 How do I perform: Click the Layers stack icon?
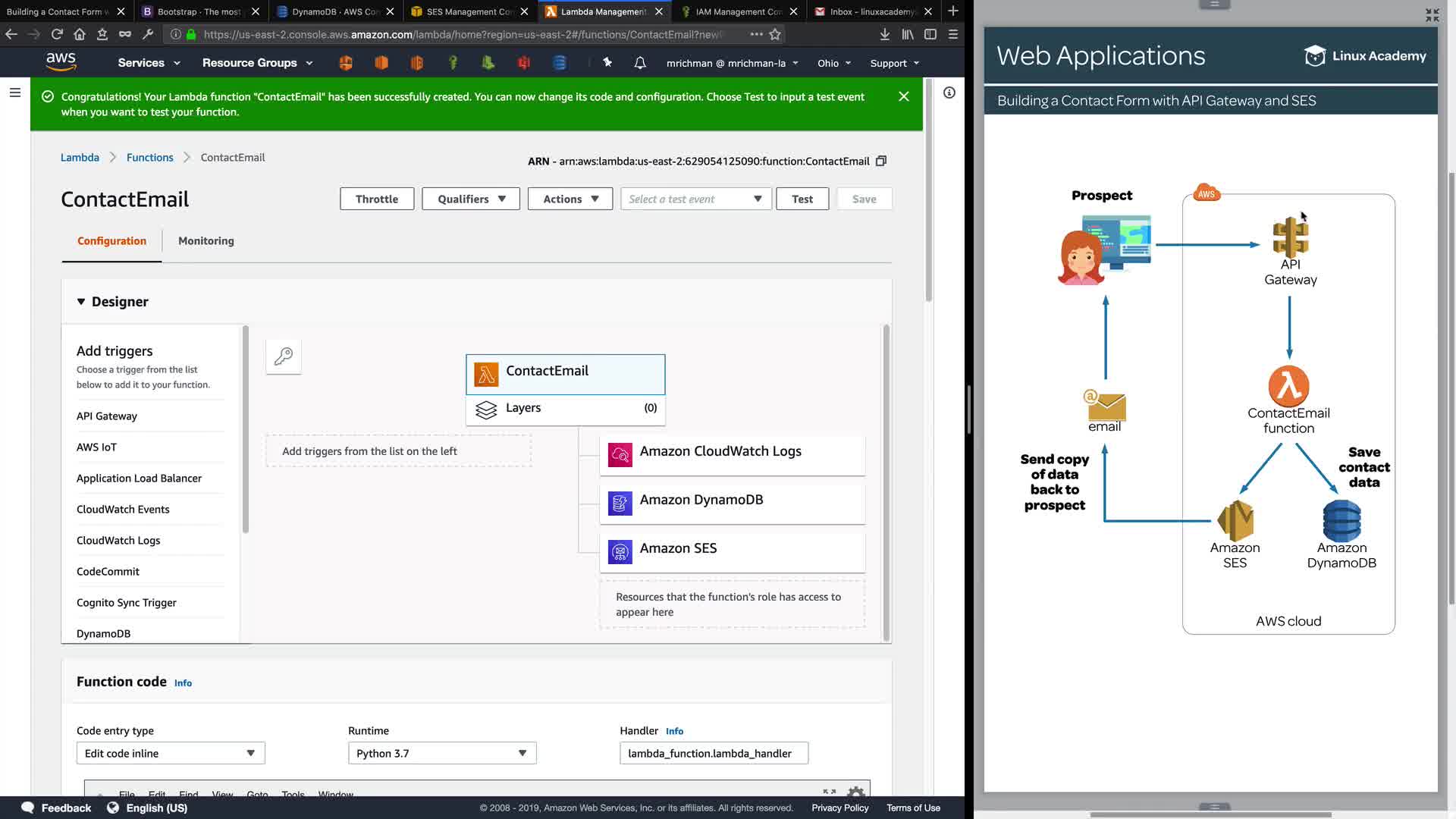pyautogui.click(x=486, y=409)
